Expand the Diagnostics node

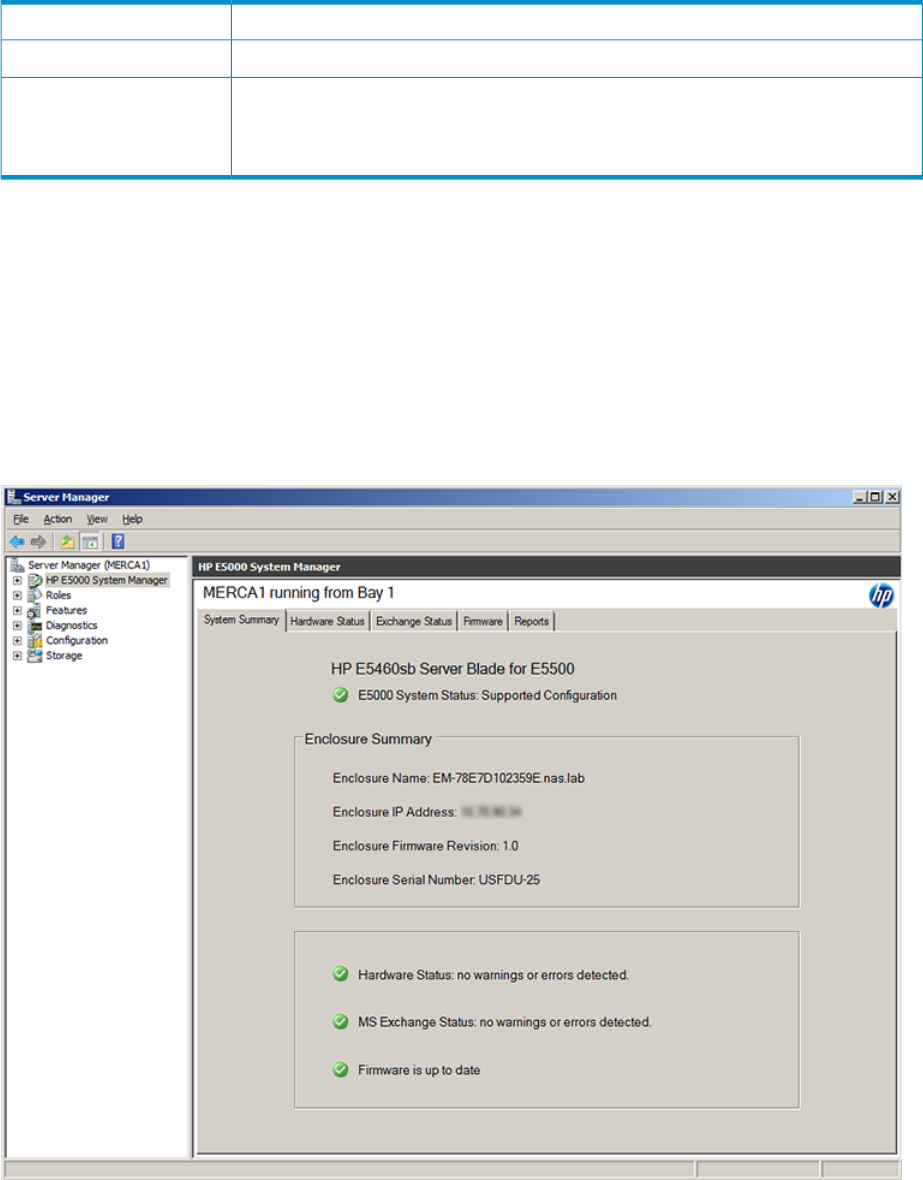[17, 625]
